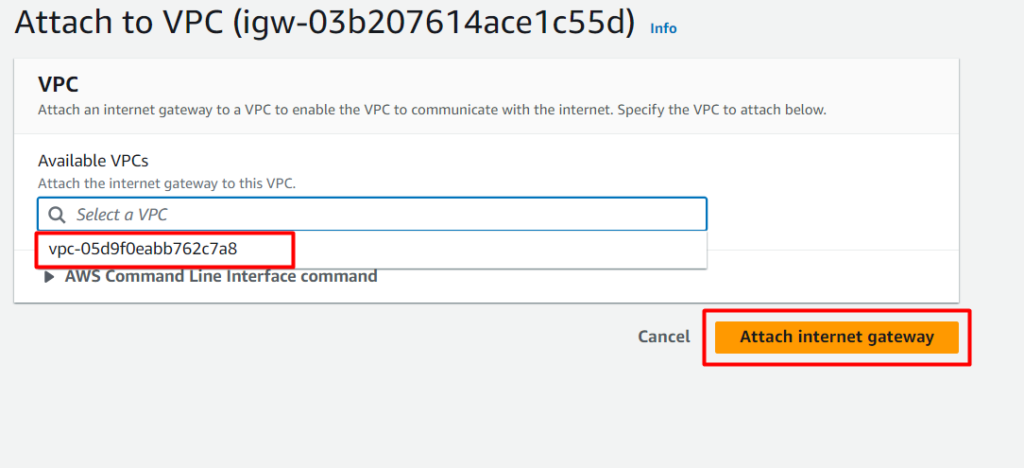
Task: Click the bold 'VPC' section heading
Action: point(58,85)
